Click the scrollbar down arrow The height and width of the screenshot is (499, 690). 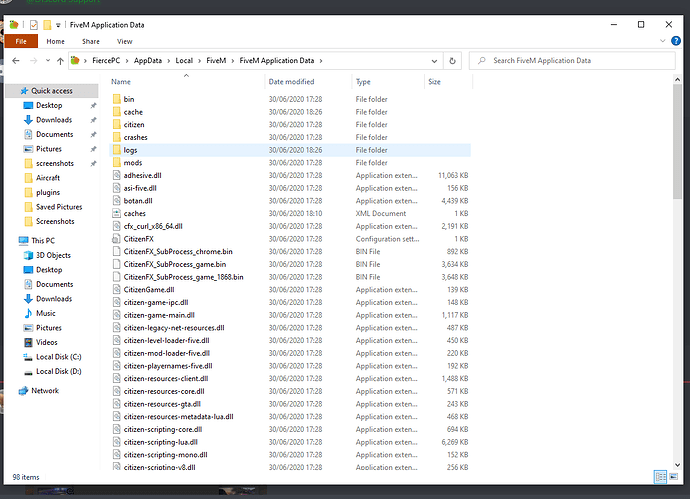pos(677,465)
